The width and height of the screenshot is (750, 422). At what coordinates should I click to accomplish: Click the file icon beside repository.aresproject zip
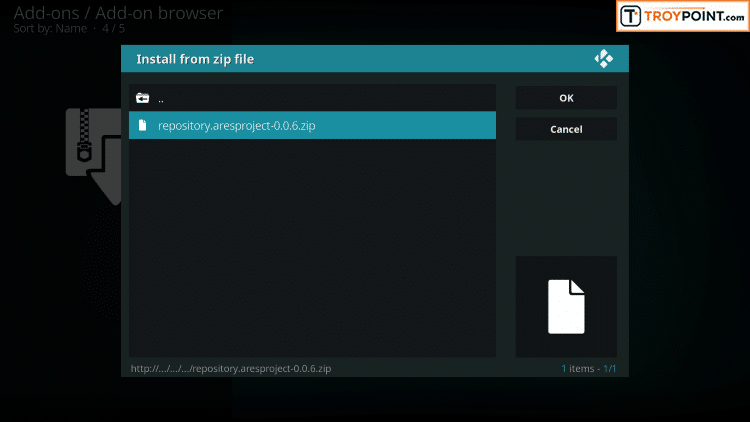pos(142,125)
